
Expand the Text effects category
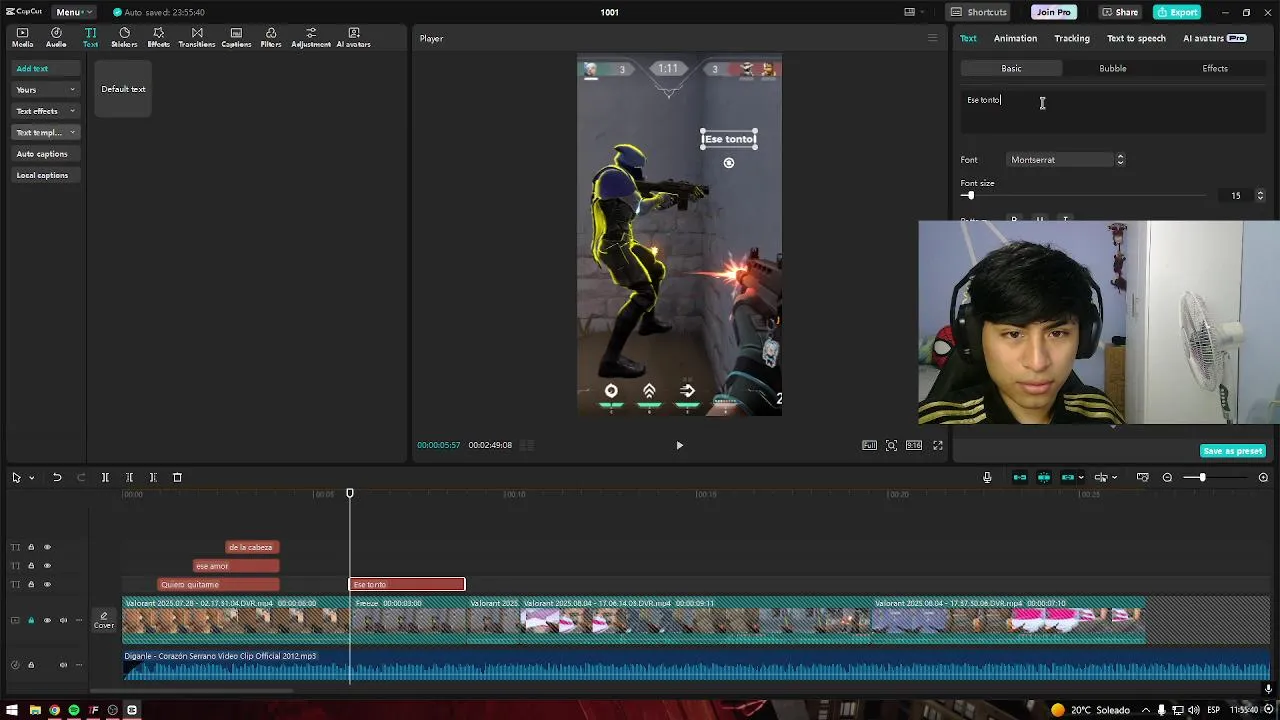(x=45, y=111)
